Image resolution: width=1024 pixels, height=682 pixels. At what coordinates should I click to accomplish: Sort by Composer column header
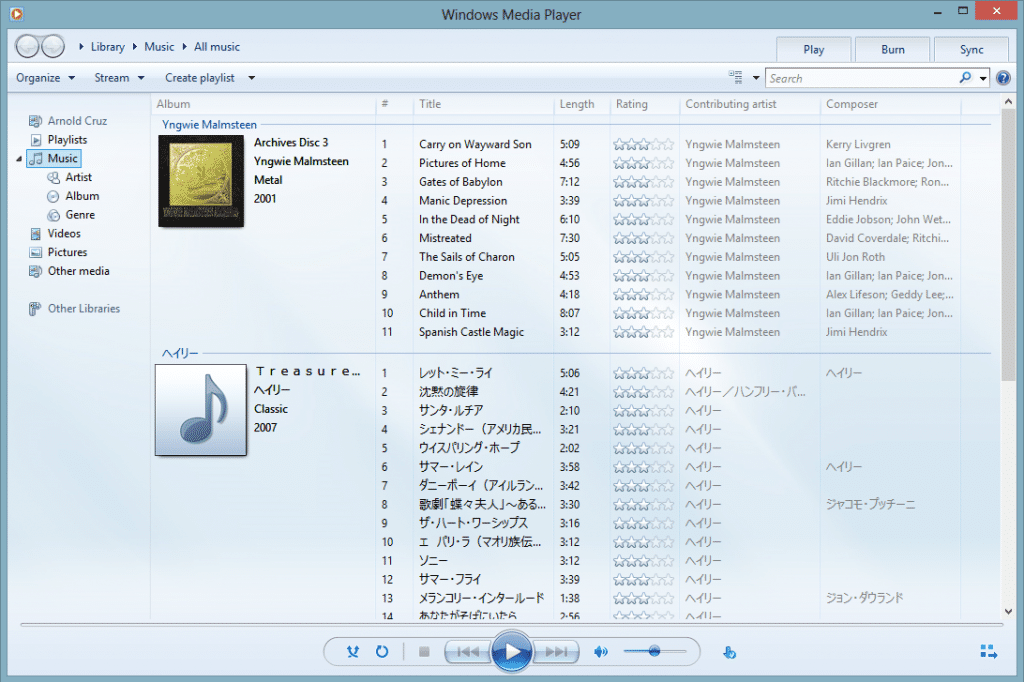click(890, 104)
